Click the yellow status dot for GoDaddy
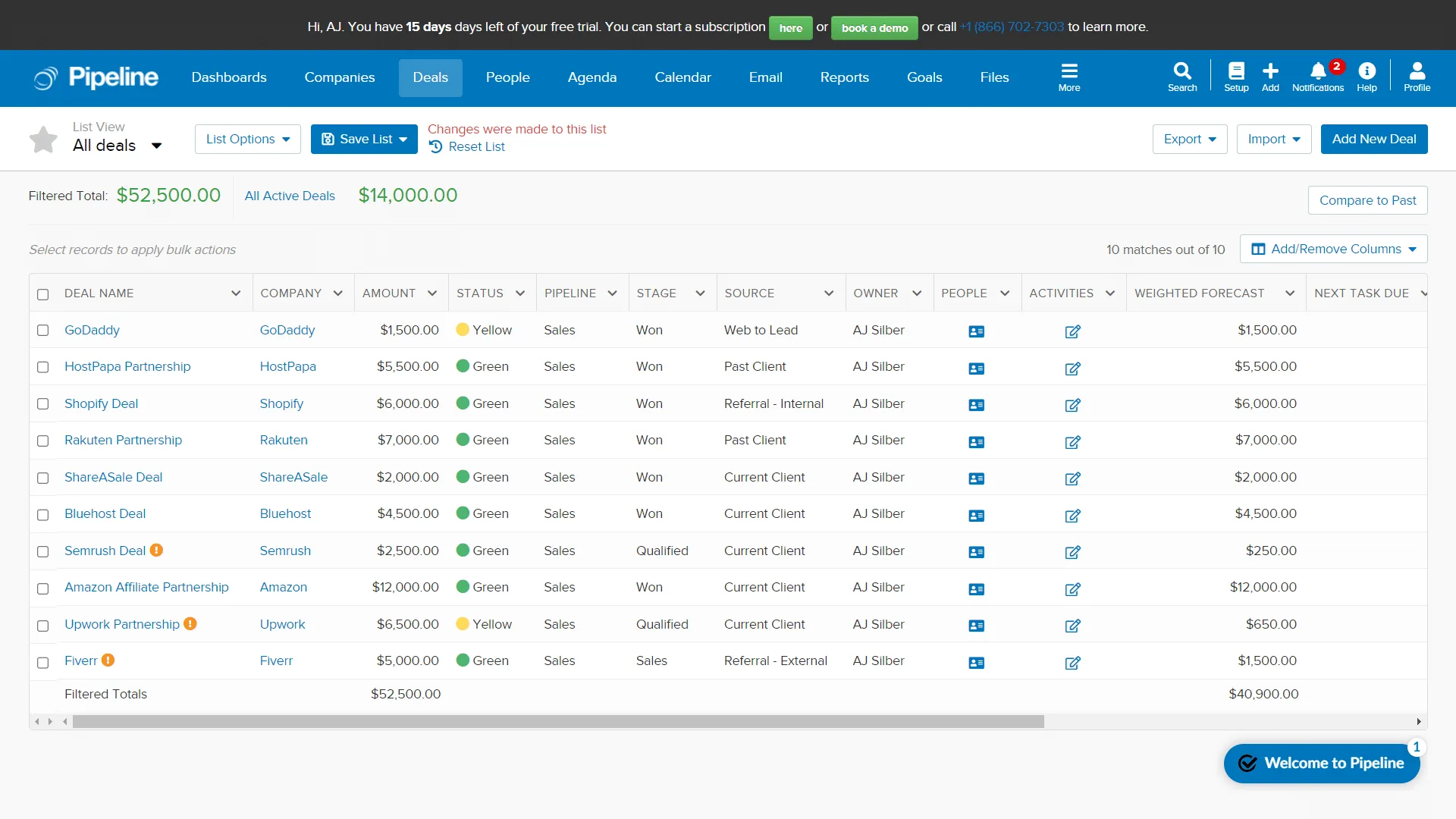 coord(463,330)
